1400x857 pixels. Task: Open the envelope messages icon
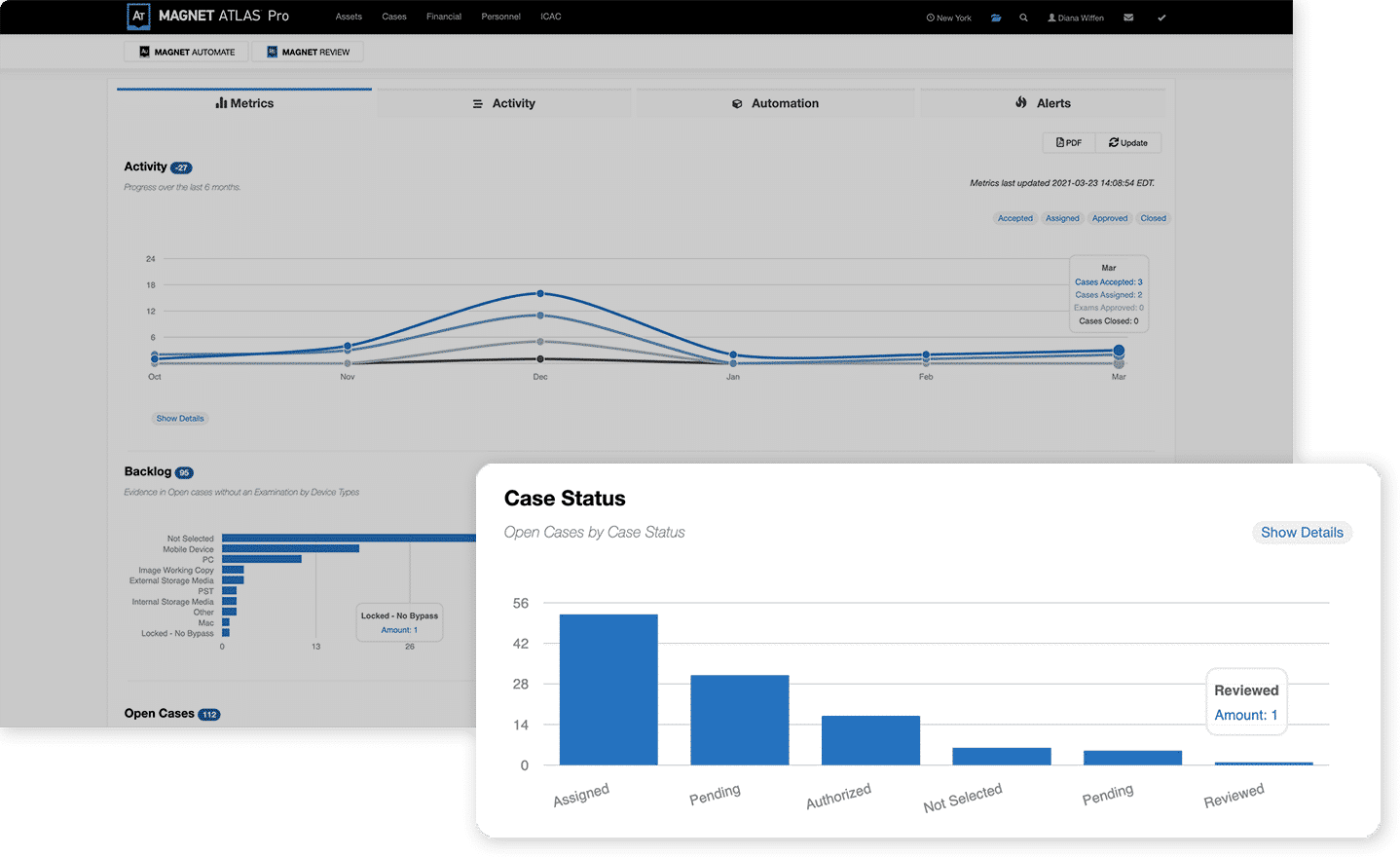(x=1128, y=18)
